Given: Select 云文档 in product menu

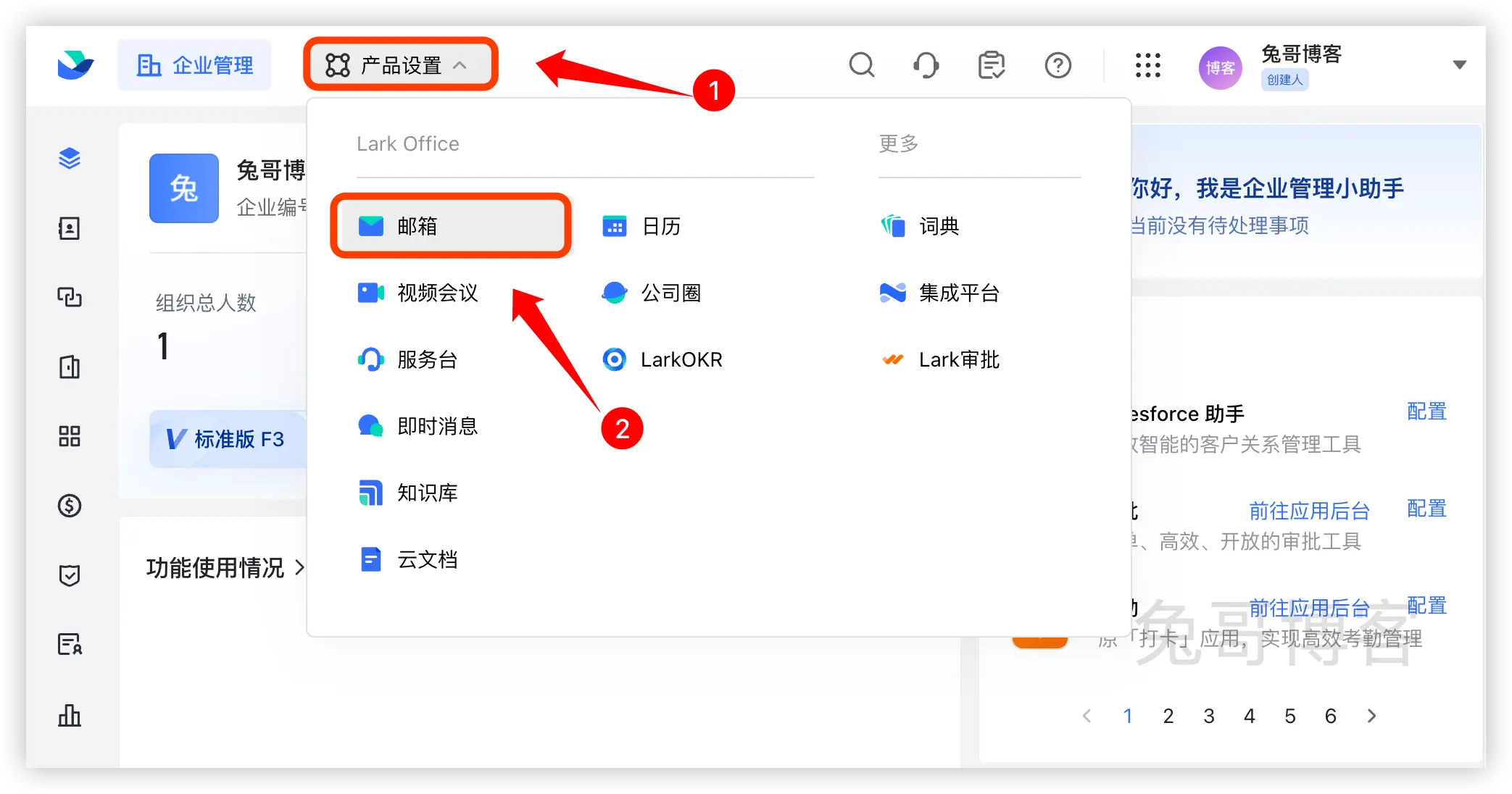Looking at the screenshot, I should 407,559.
